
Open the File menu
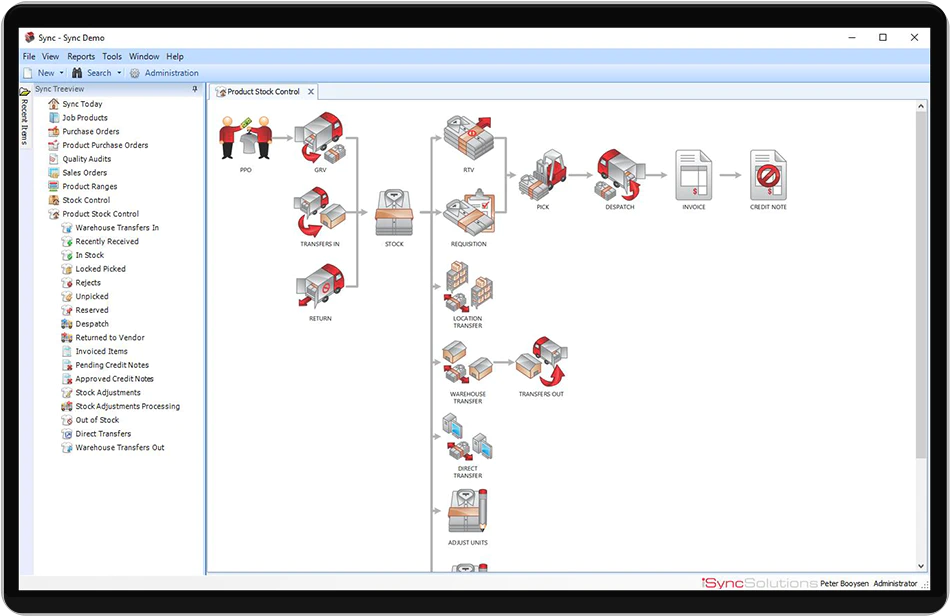point(29,56)
